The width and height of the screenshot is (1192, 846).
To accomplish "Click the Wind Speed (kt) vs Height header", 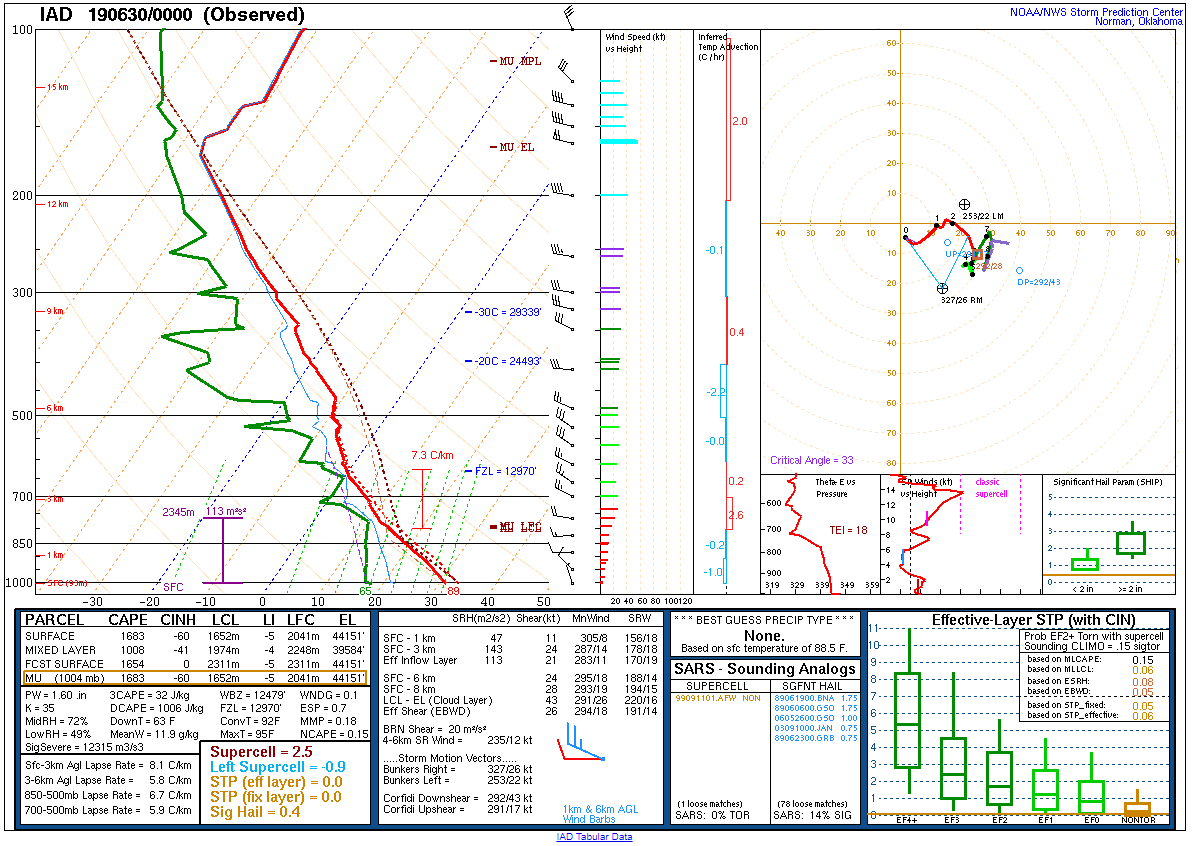I will 635,43.
